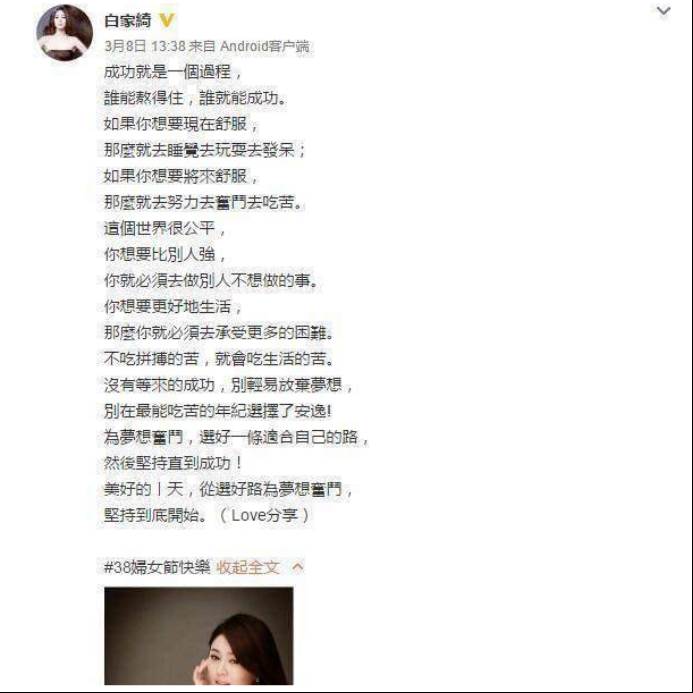Screen dimensions: 693x693
Task: Click the 收起全文 link
Action: tap(248, 567)
